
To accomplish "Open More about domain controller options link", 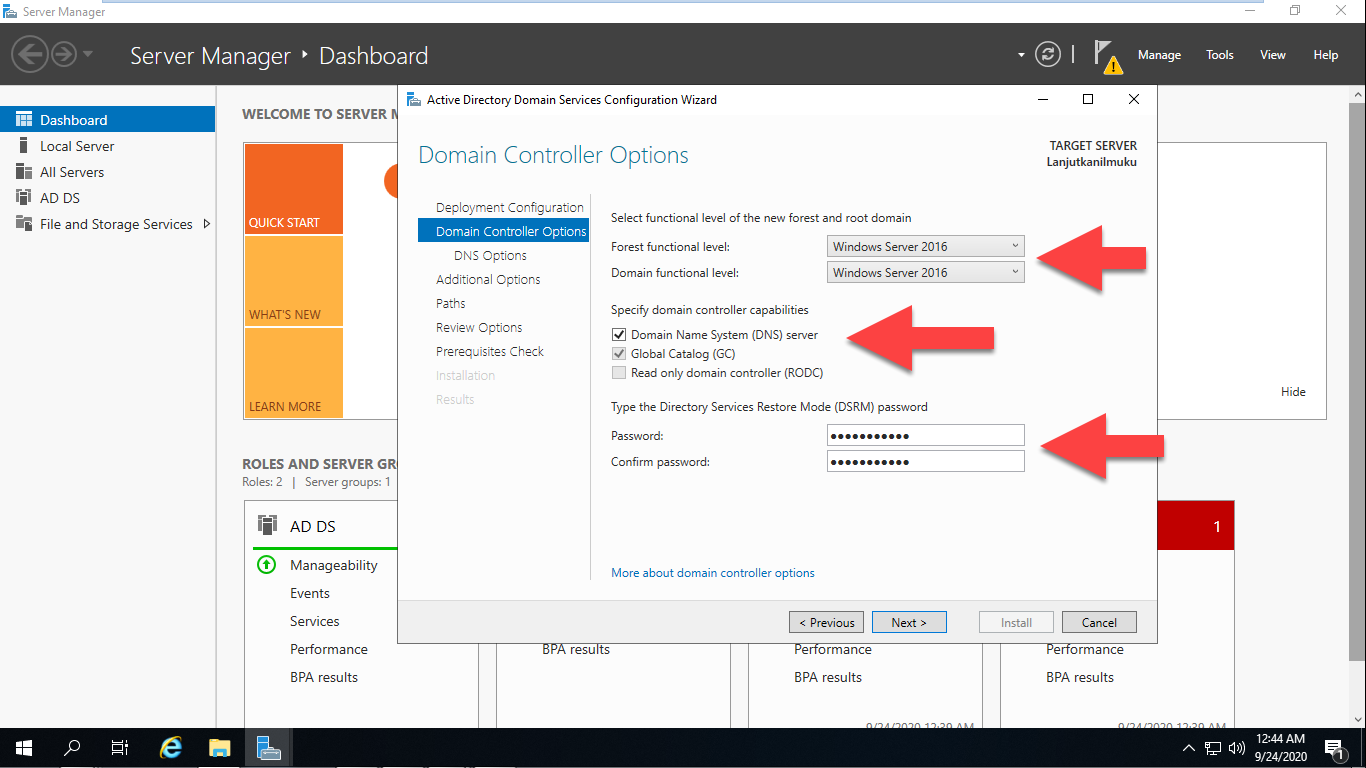I will (x=713, y=573).
